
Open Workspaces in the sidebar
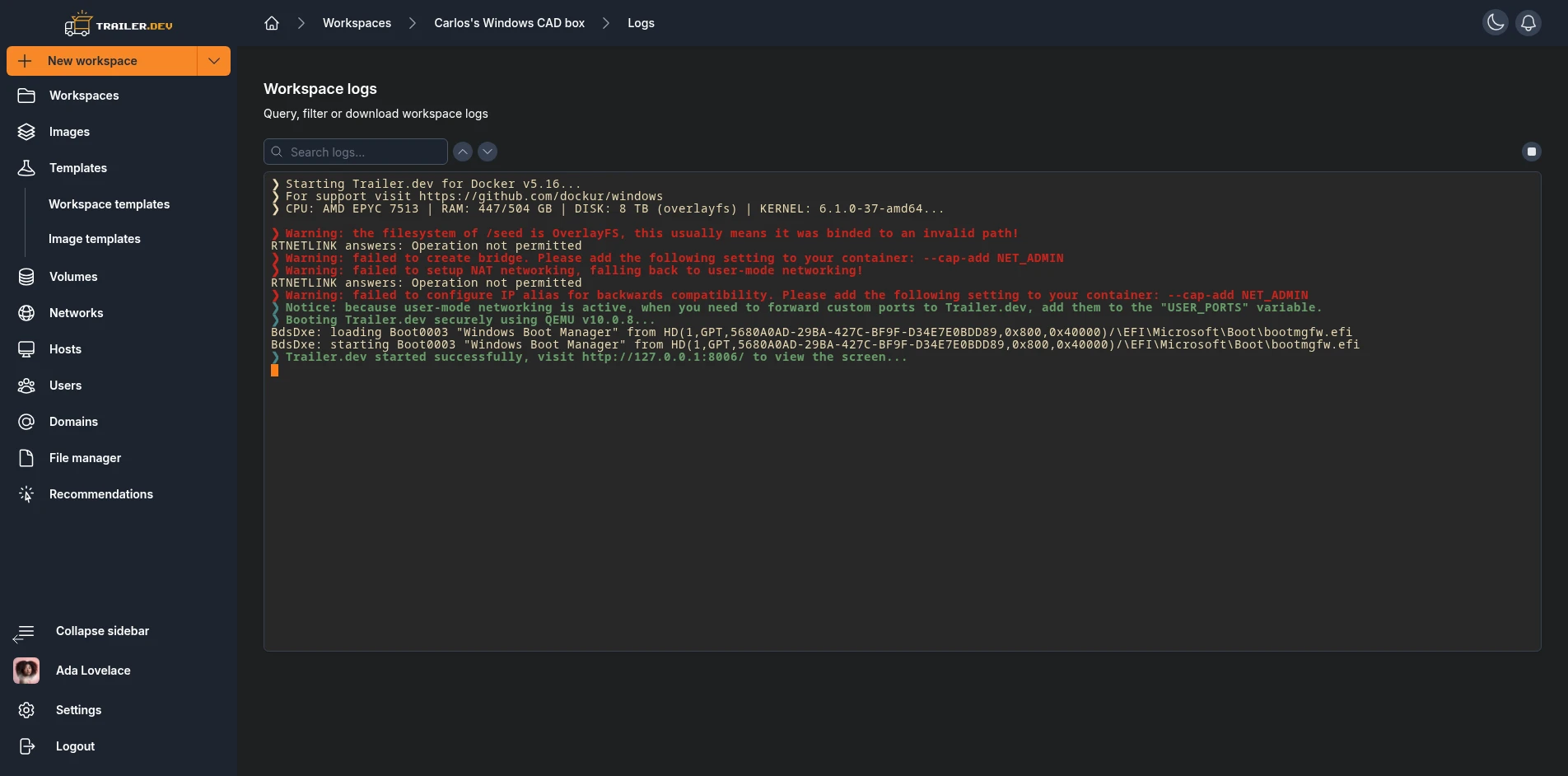coord(84,96)
